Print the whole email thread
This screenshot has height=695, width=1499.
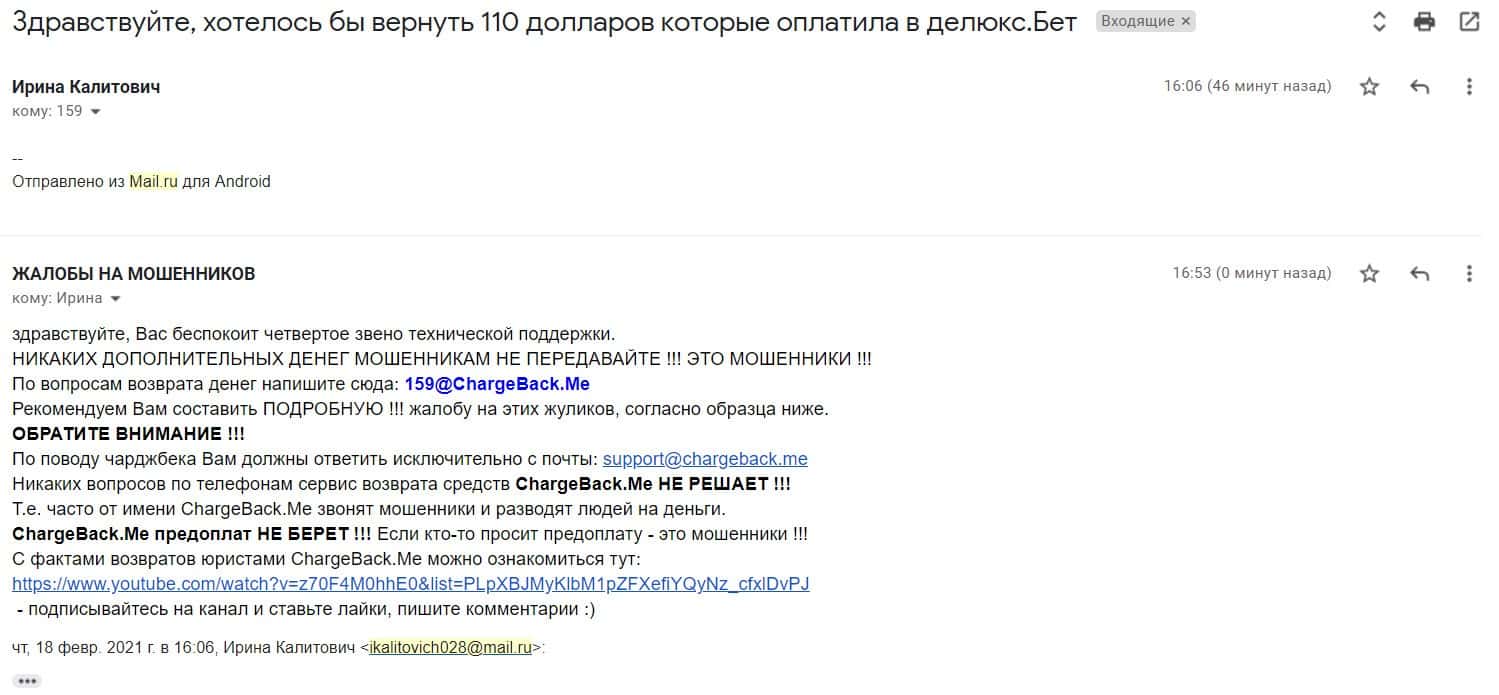coord(1425,22)
